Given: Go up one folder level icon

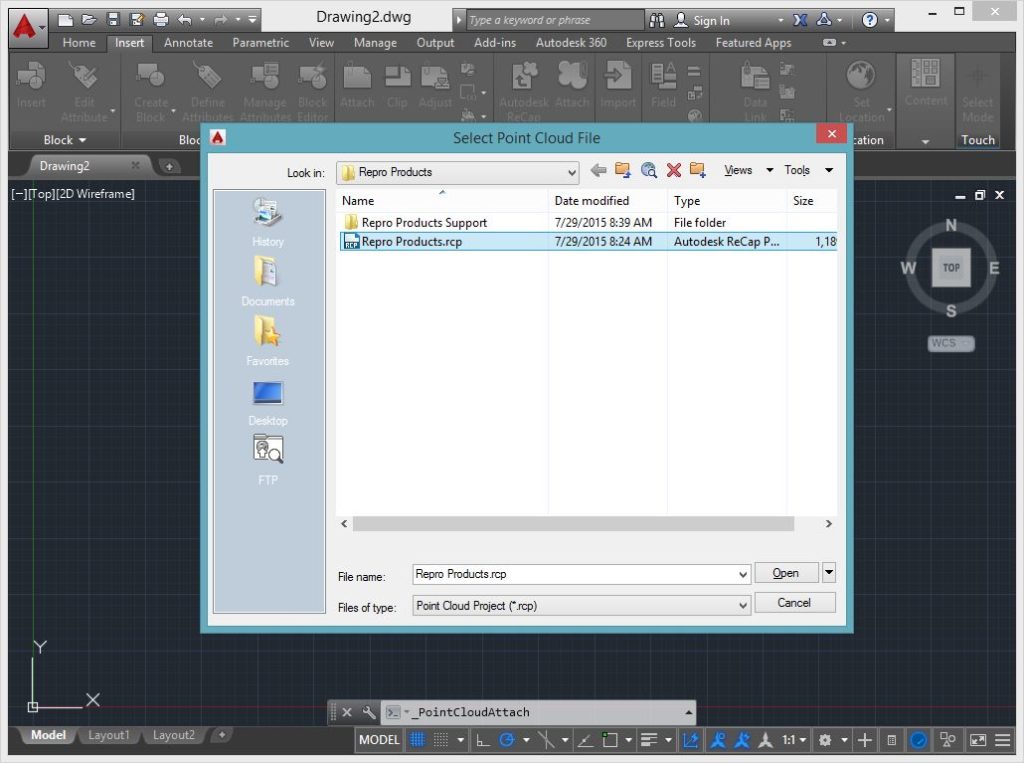Looking at the screenshot, I should [x=623, y=170].
